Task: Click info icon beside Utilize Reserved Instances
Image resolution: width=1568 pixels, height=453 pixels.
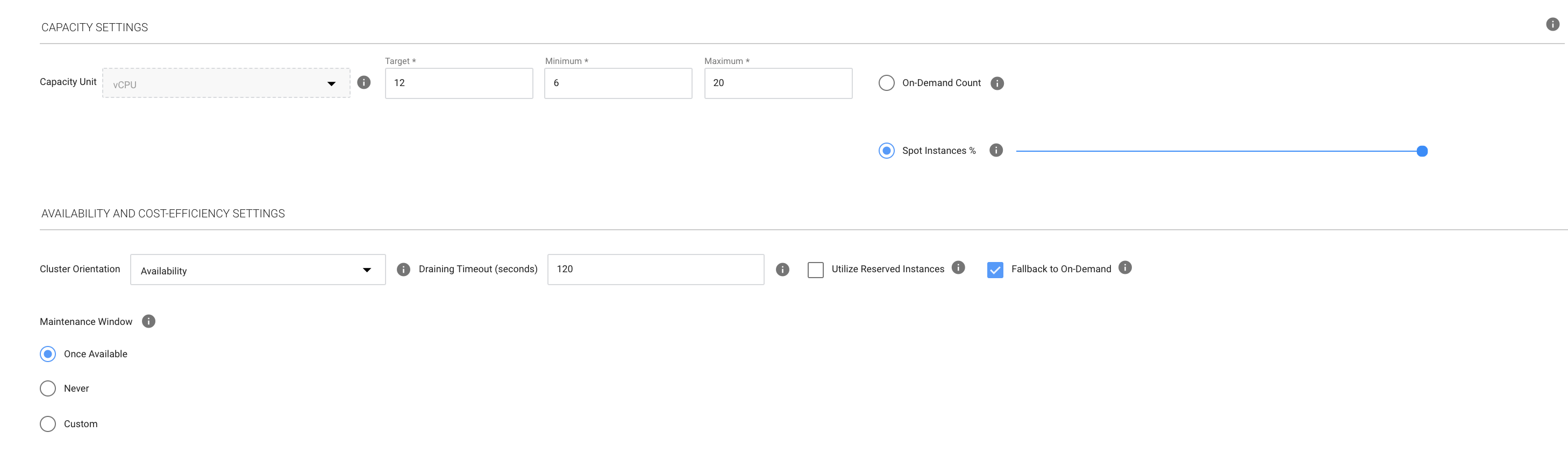Action: pyautogui.click(x=958, y=268)
